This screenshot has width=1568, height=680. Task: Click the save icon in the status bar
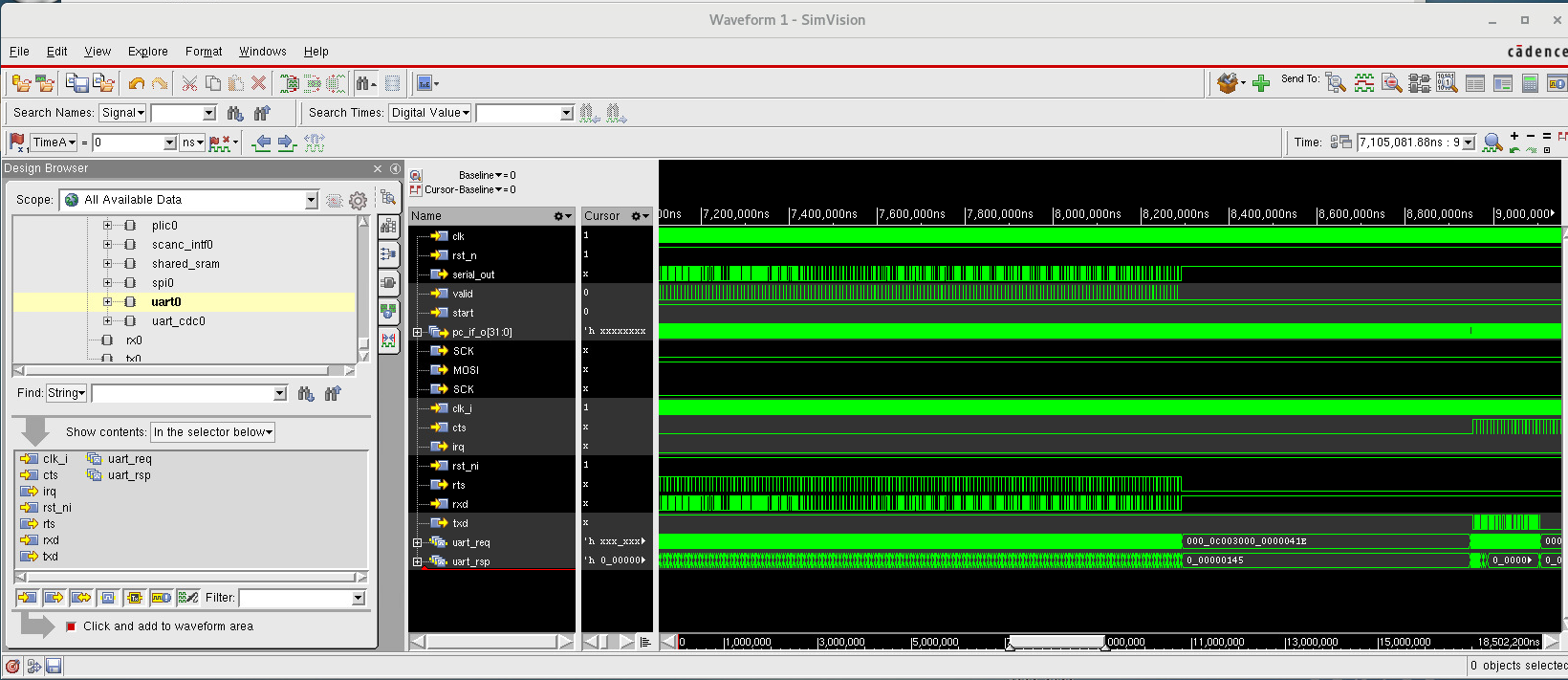coord(54,666)
